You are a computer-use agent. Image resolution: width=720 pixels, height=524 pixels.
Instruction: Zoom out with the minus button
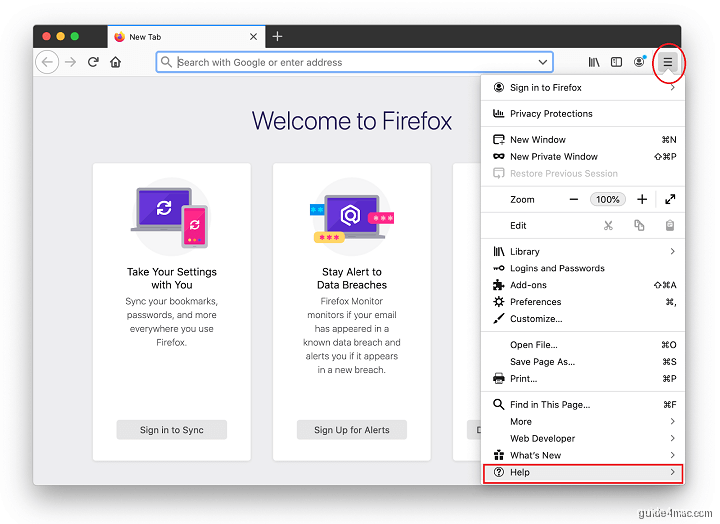tap(574, 199)
